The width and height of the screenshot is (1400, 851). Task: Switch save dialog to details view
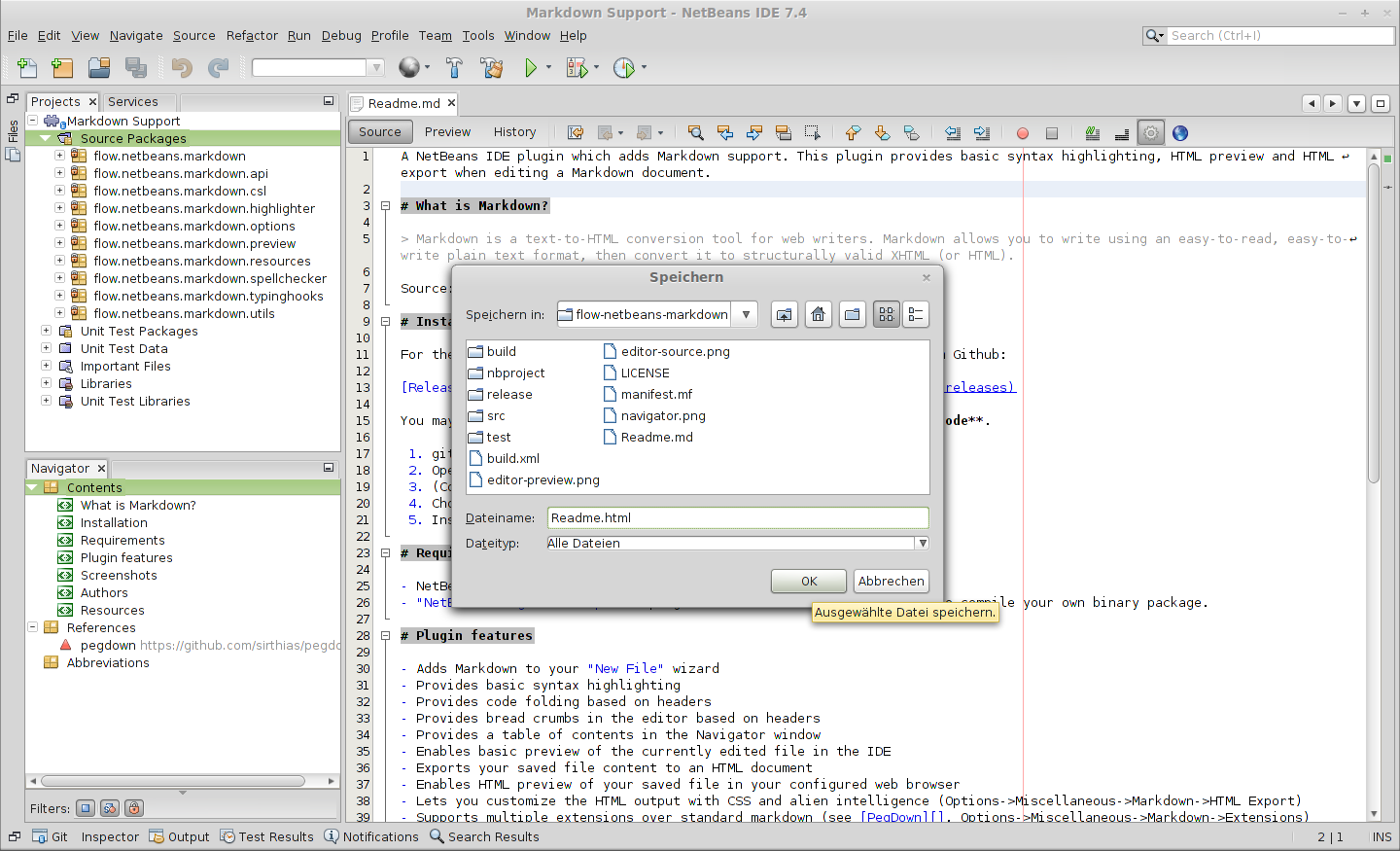tap(916, 314)
